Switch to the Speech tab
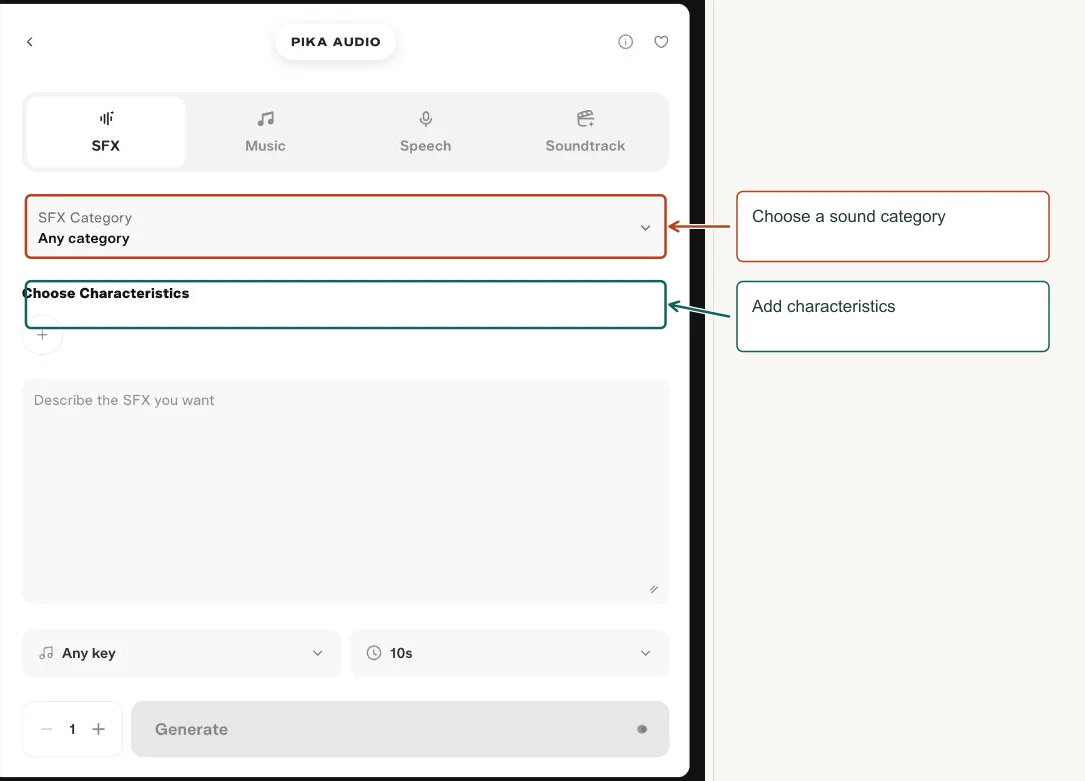The image size is (1085, 781). [x=426, y=131]
